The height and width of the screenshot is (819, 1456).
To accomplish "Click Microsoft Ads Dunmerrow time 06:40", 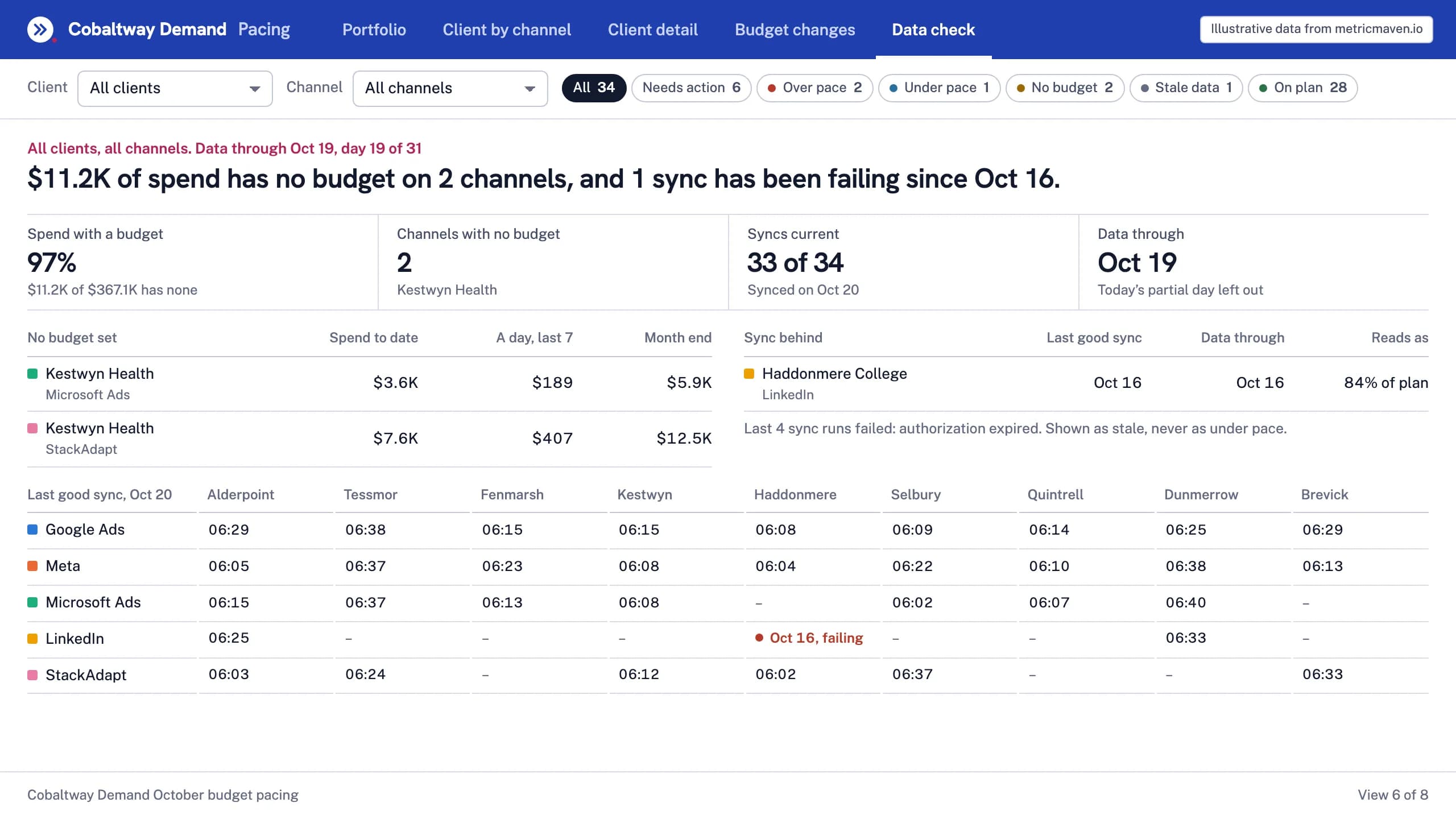I will 1185,602.
